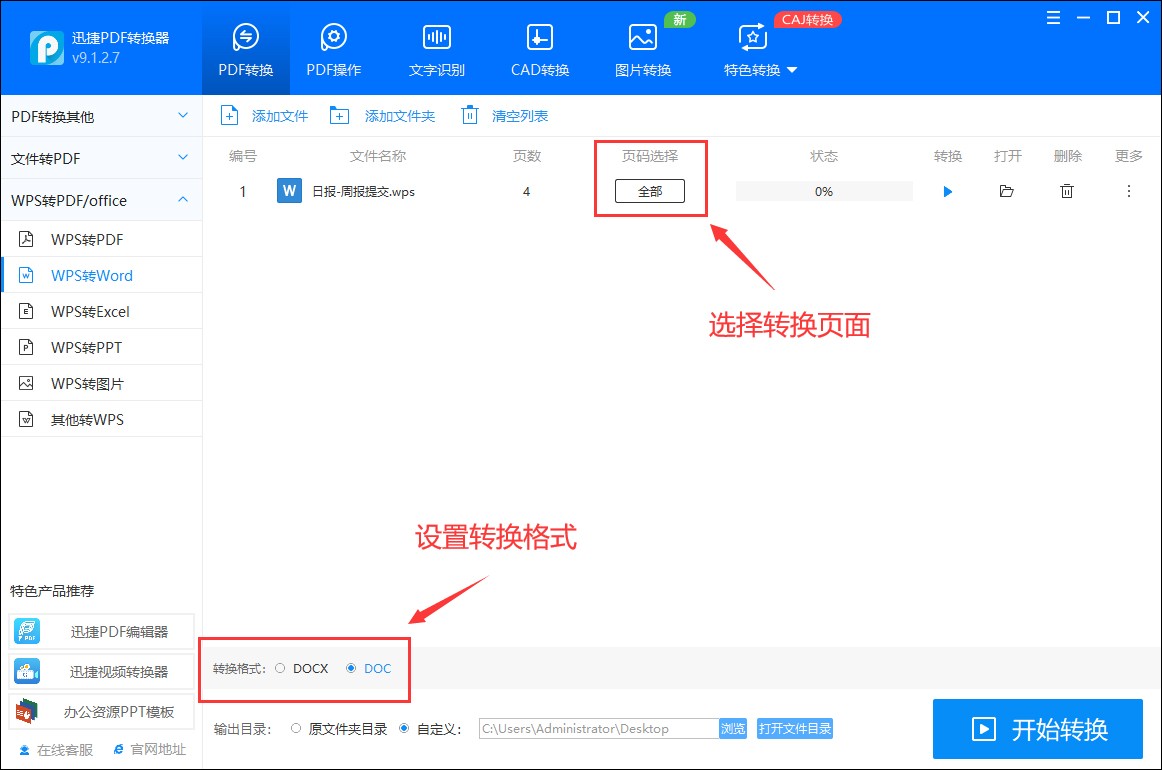The width and height of the screenshot is (1162, 770).
Task: Click the output path input field
Action: [599, 728]
